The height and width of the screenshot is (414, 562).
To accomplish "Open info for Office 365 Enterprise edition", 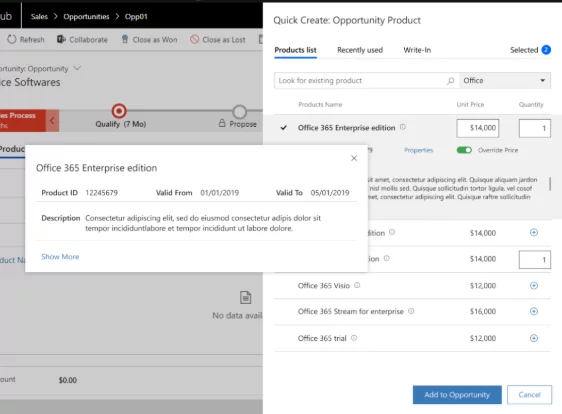I will 403,127.
